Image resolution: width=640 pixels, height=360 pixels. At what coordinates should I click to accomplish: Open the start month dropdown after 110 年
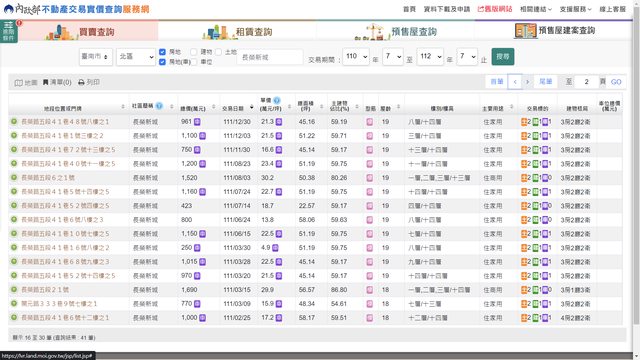tap(393, 56)
